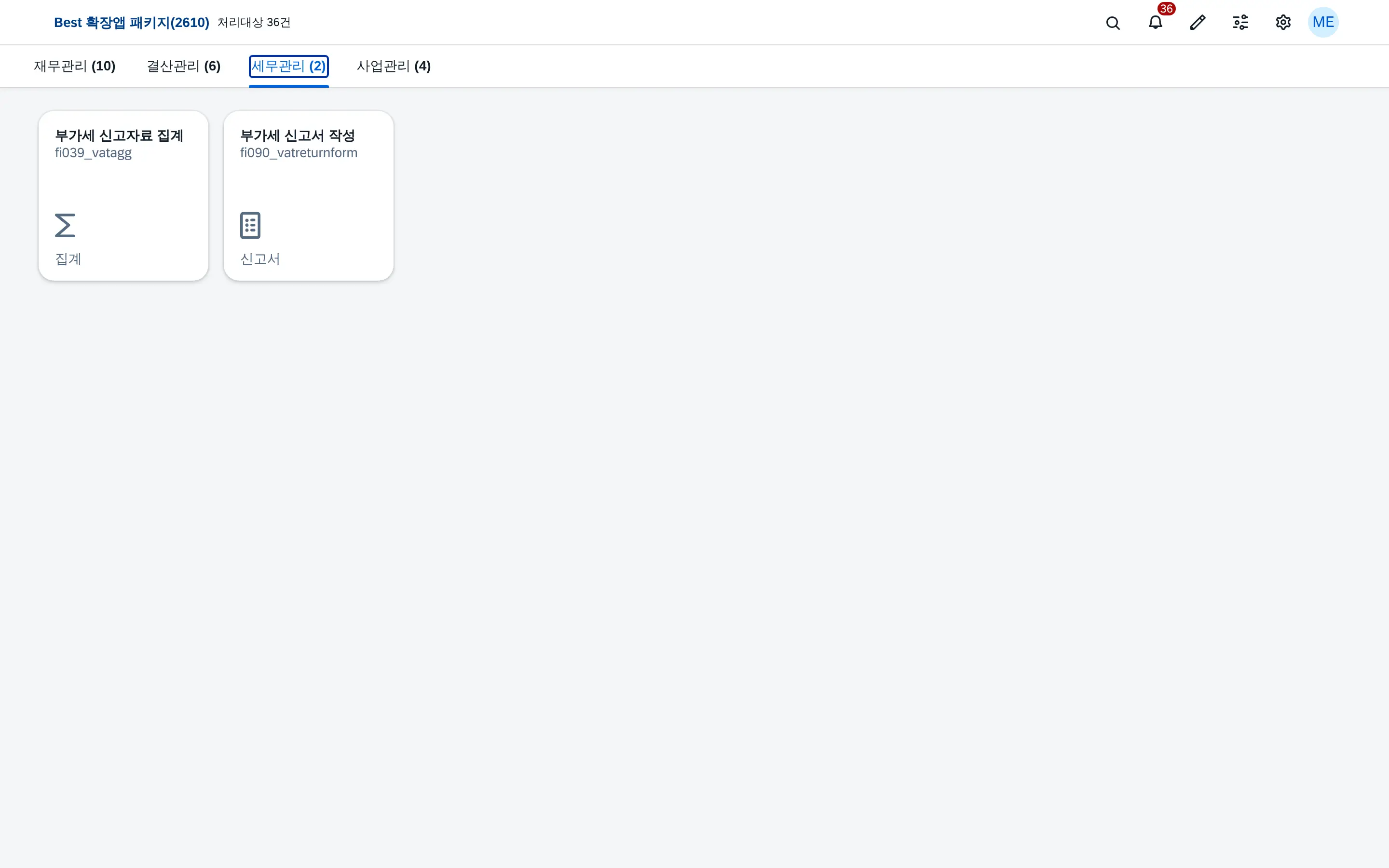Open the 부가세 신고서 작성 tile

[x=308, y=196]
